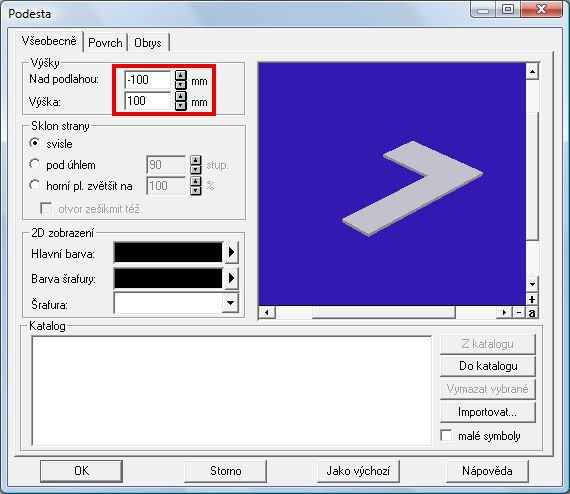
Task: Click the minus zoom button below preview
Action: click(x=519, y=312)
